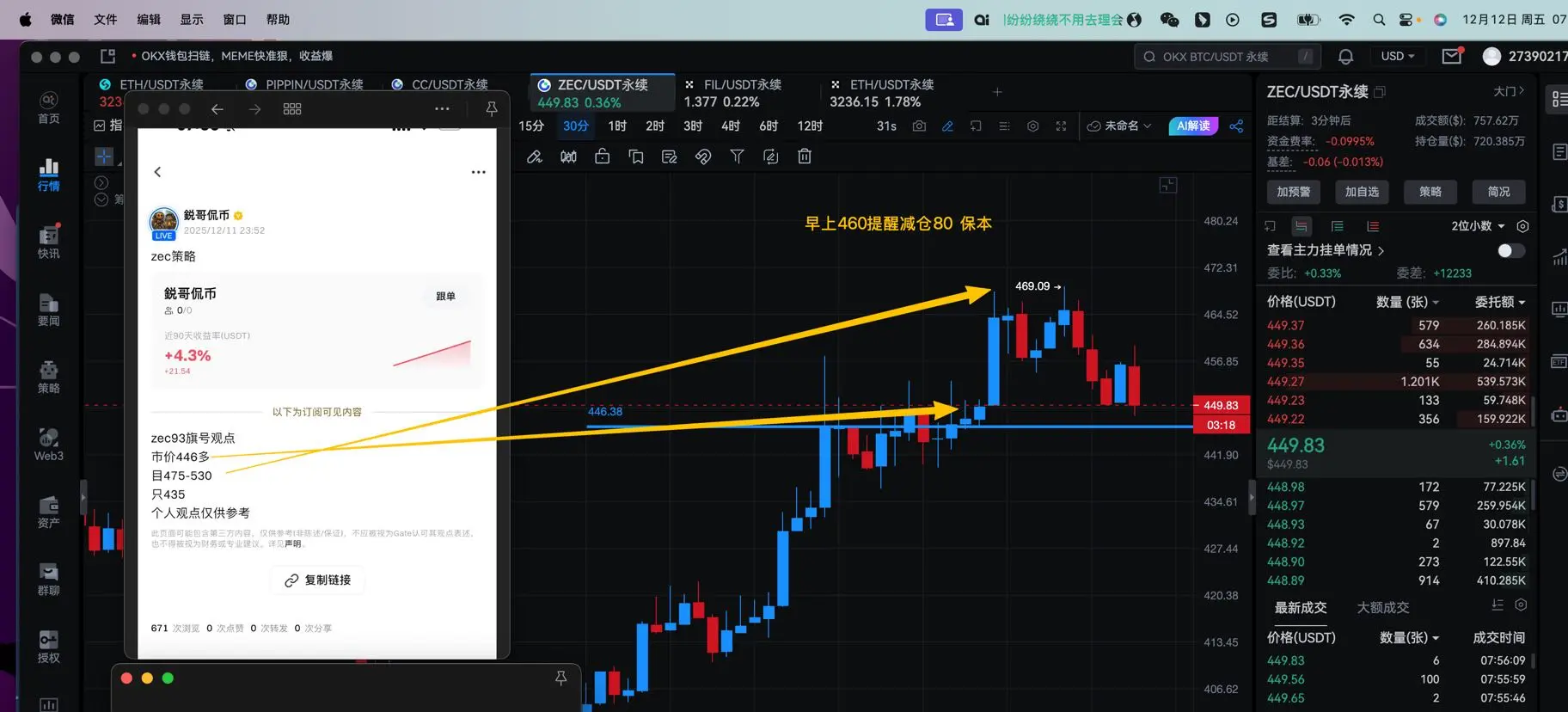Click the 加自选 add to watchlist button
1568x712 pixels.
click(1362, 192)
